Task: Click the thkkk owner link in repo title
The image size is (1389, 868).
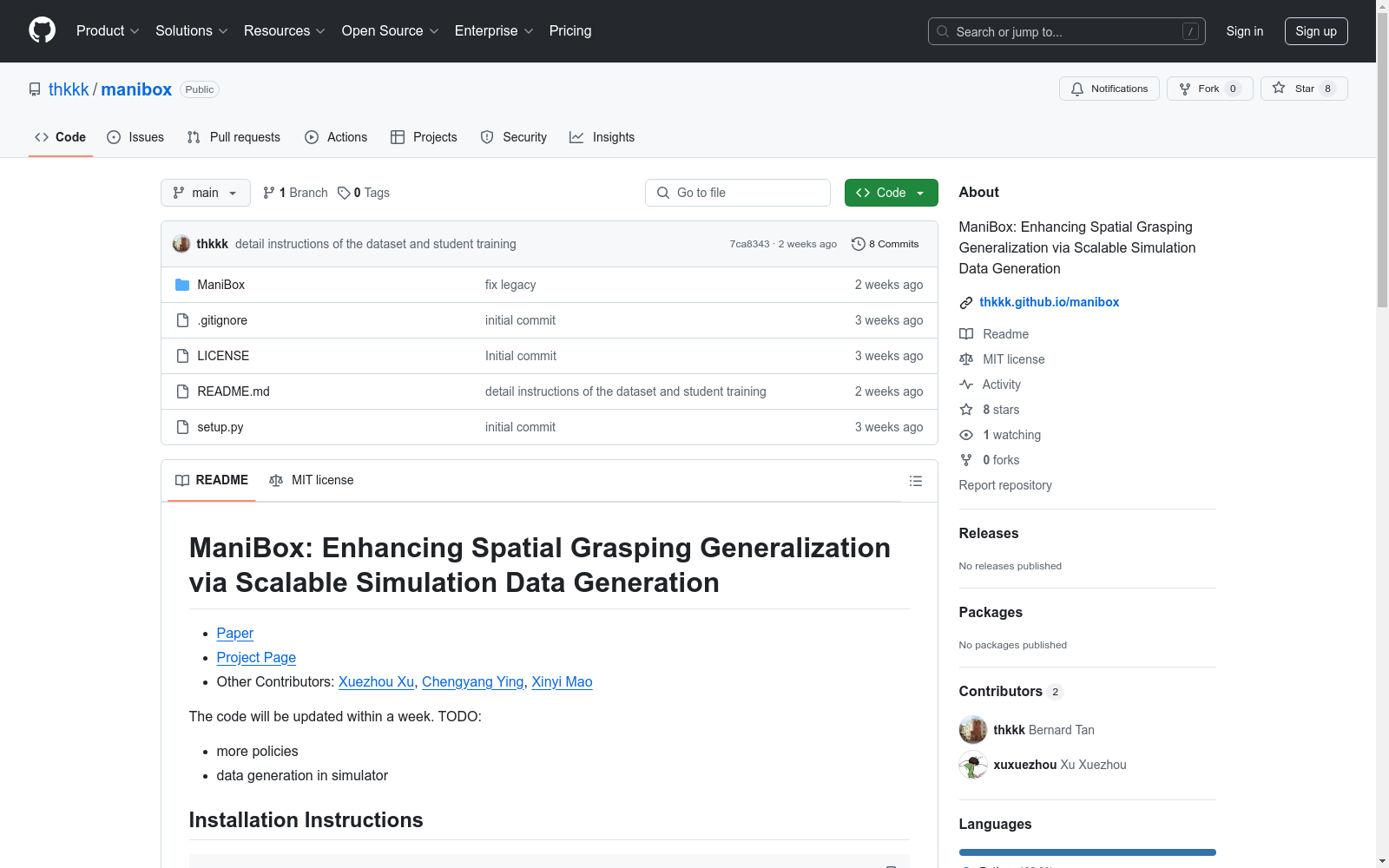Action: [x=69, y=89]
